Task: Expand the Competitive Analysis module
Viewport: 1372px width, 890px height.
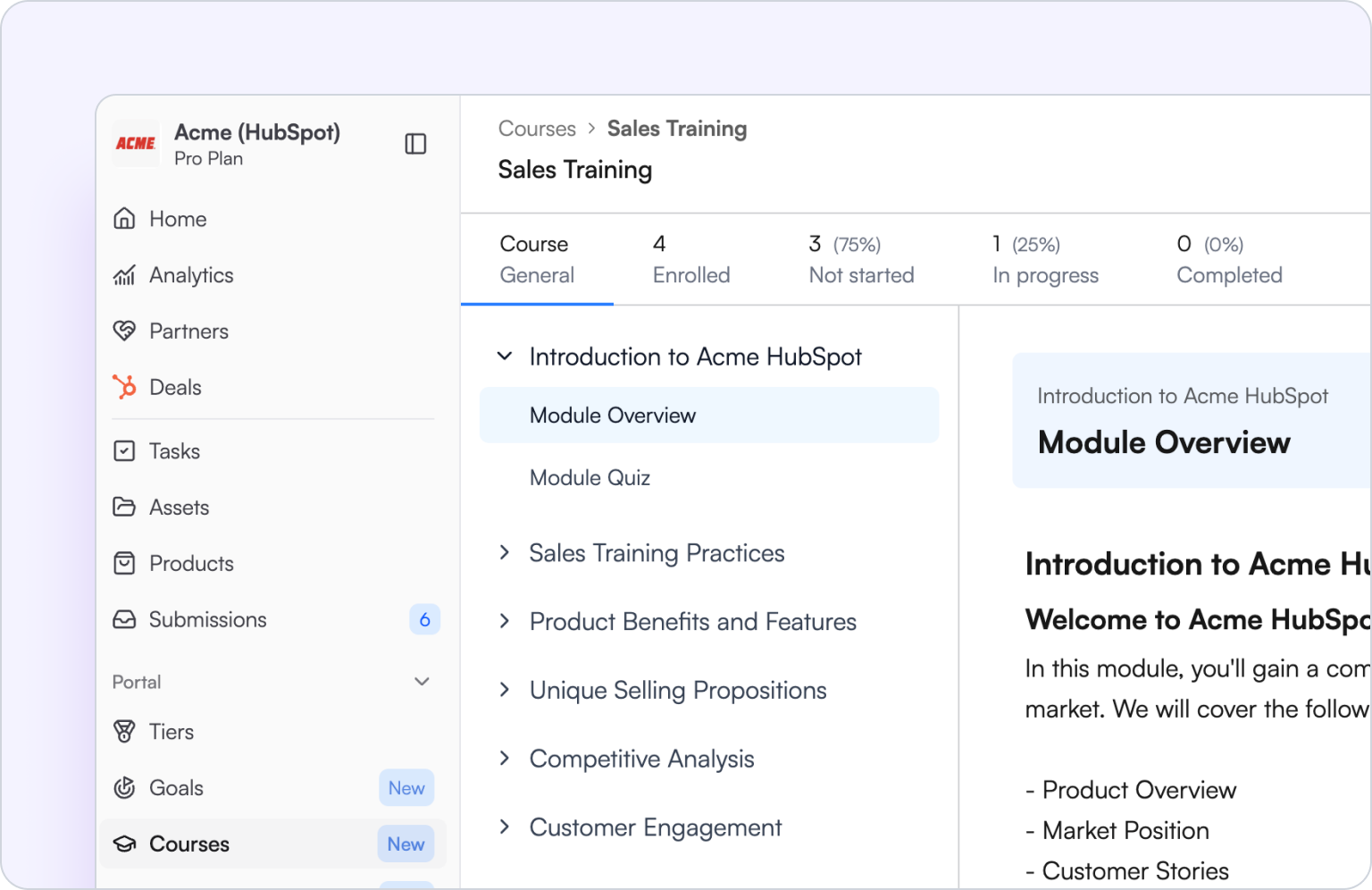Action: (505, 759)
